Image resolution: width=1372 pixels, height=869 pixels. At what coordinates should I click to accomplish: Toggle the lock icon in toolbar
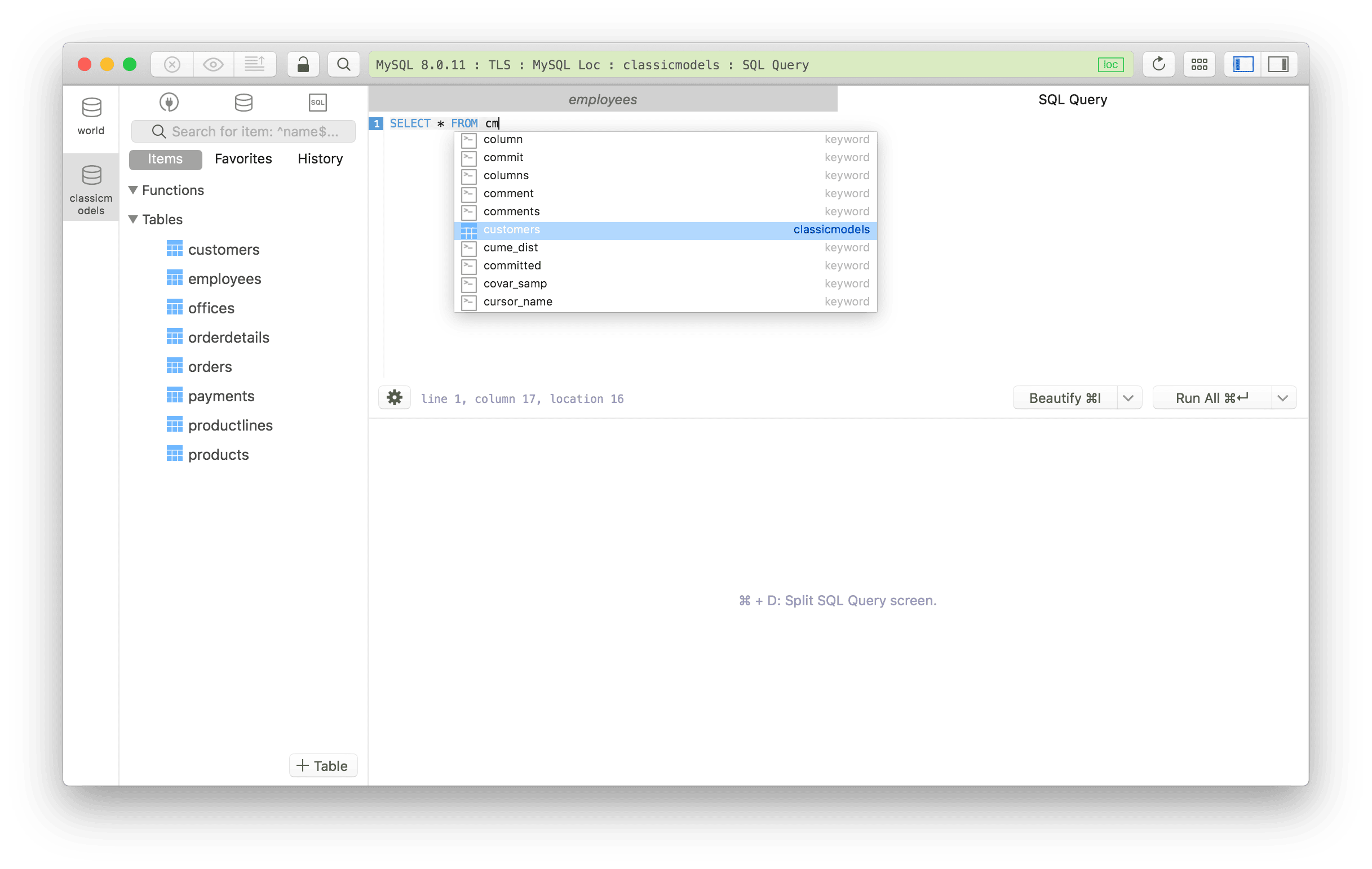tap(303, 64)
